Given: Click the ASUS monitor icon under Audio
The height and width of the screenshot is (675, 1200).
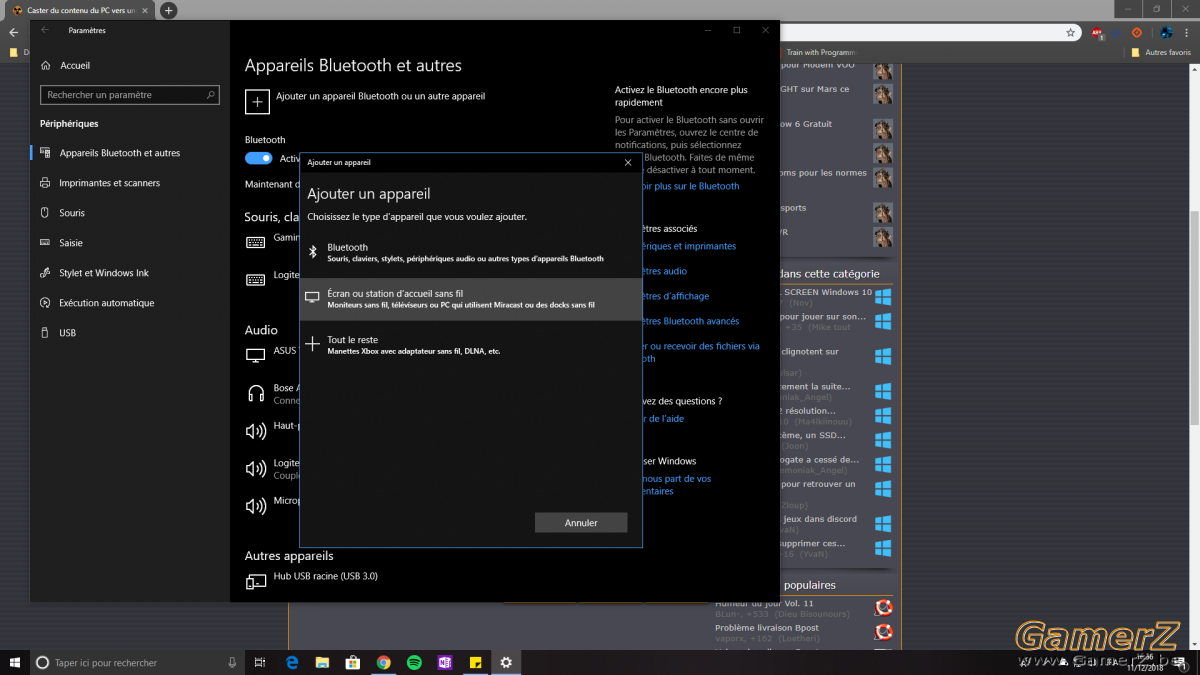Looking at the screenshot, I should [256, 354].
